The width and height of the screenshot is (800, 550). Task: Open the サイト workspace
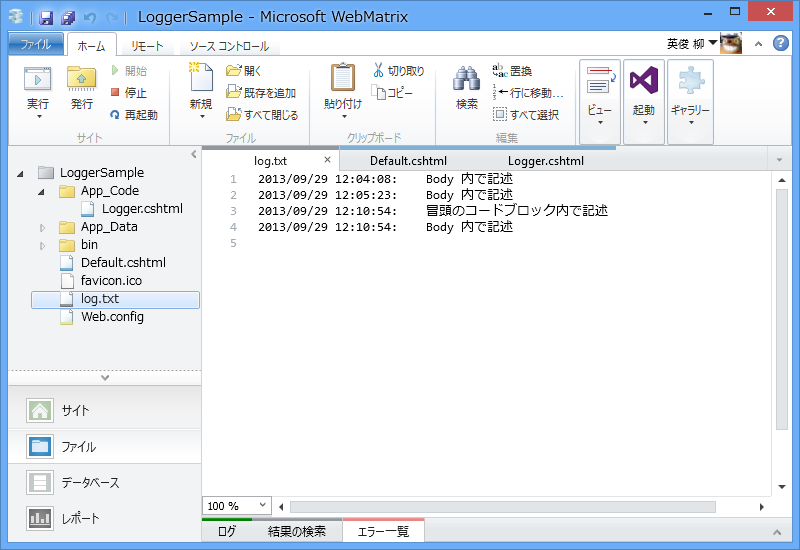[x=105, y=410]
